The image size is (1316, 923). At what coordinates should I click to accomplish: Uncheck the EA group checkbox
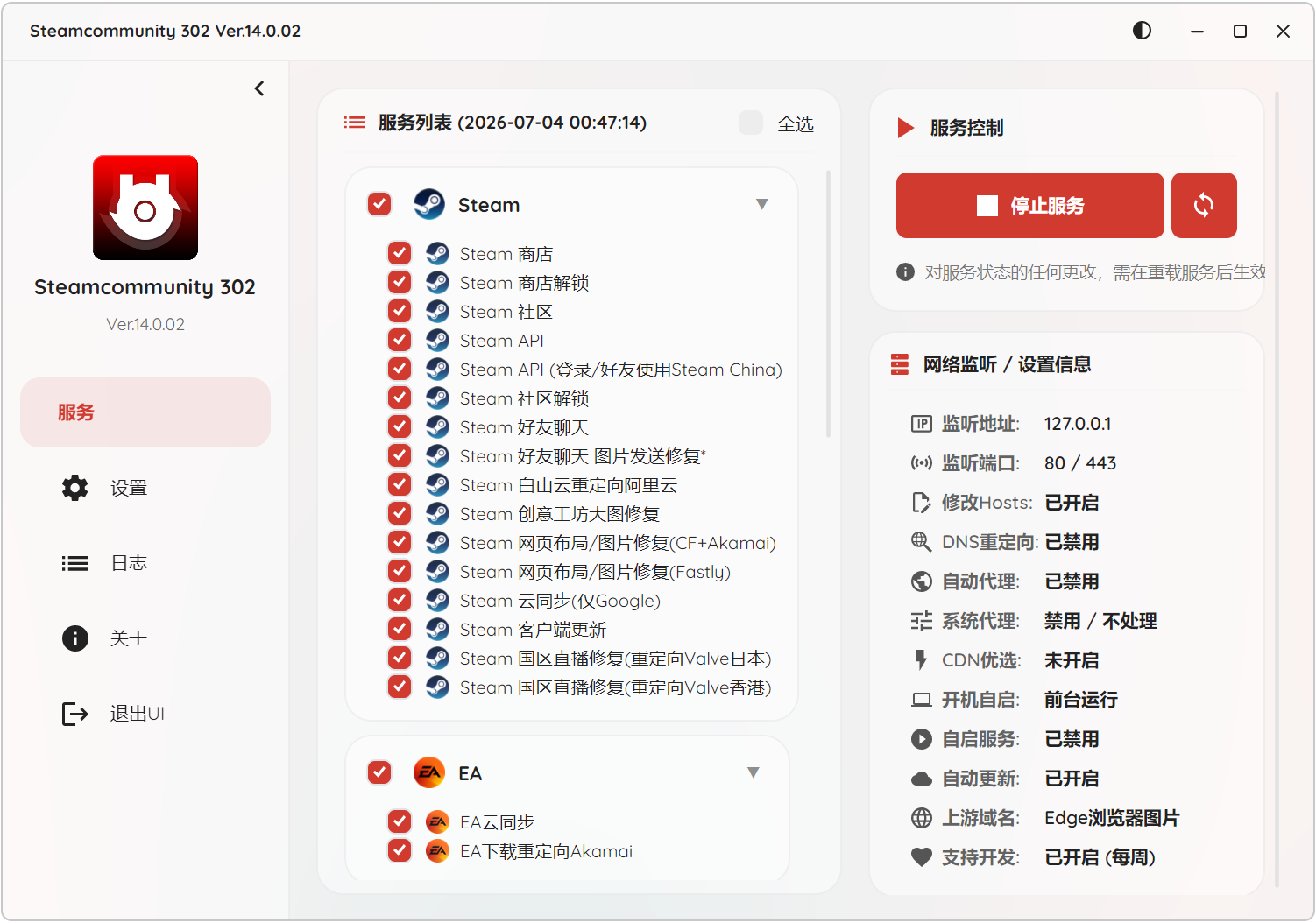click(379, 772)
